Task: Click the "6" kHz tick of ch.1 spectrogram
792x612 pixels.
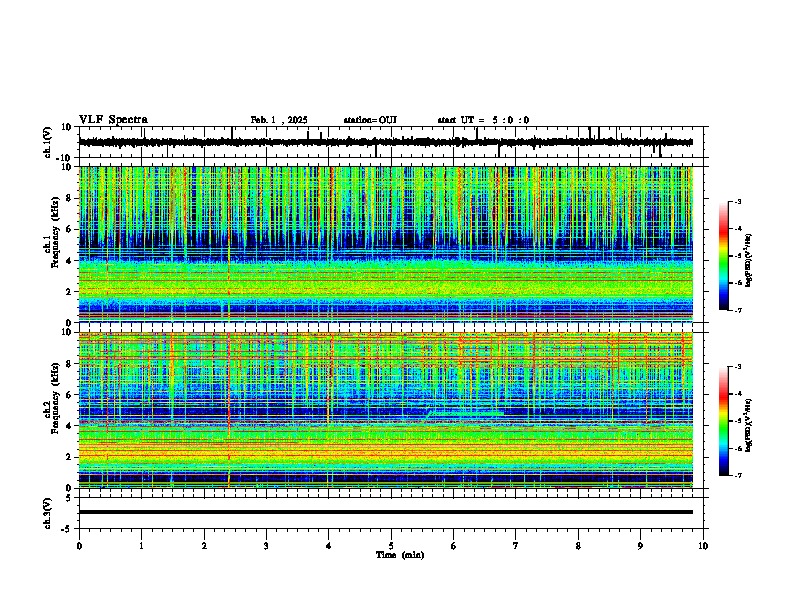Action: [69, 229]
